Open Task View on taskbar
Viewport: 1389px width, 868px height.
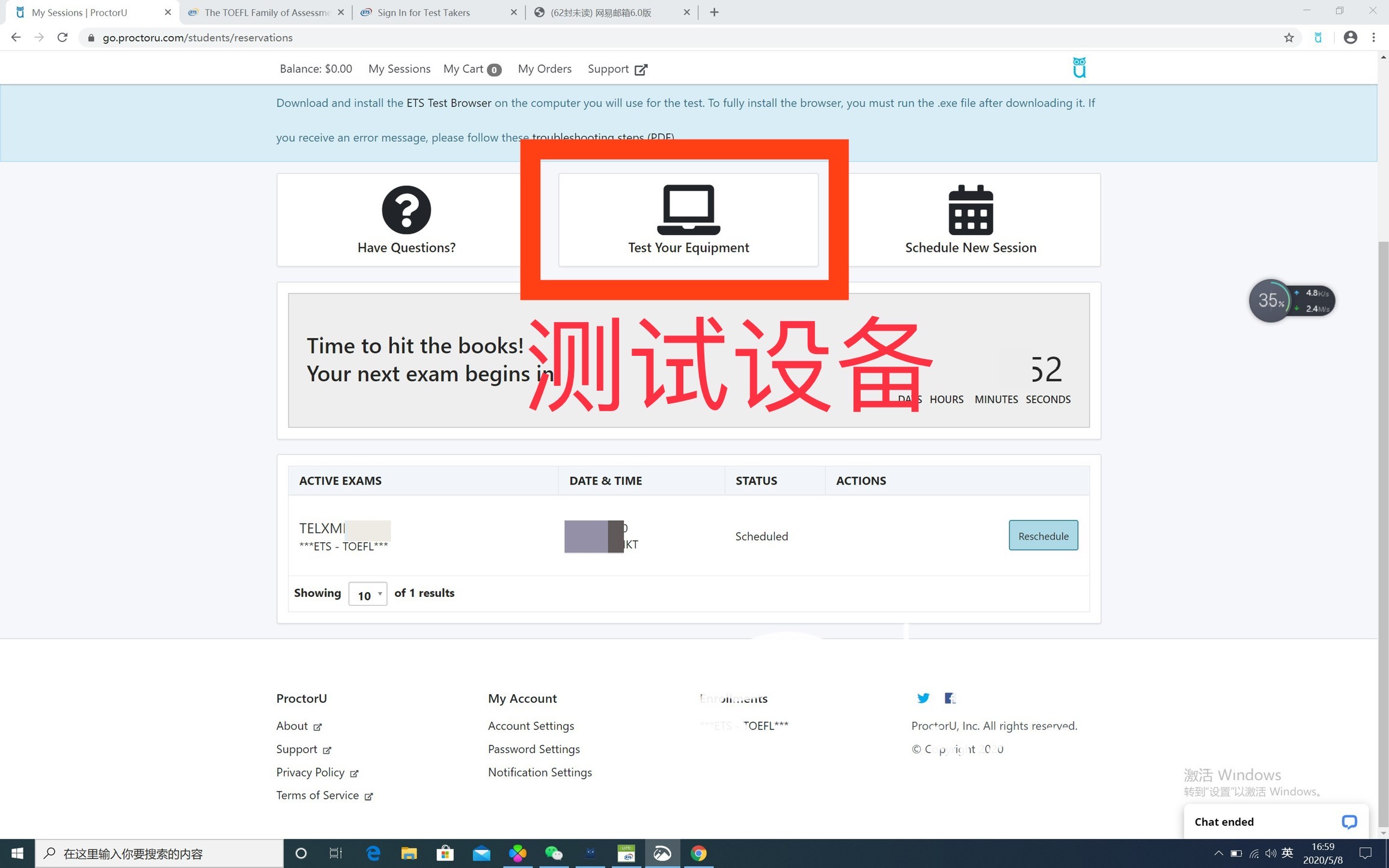(335, 854)
